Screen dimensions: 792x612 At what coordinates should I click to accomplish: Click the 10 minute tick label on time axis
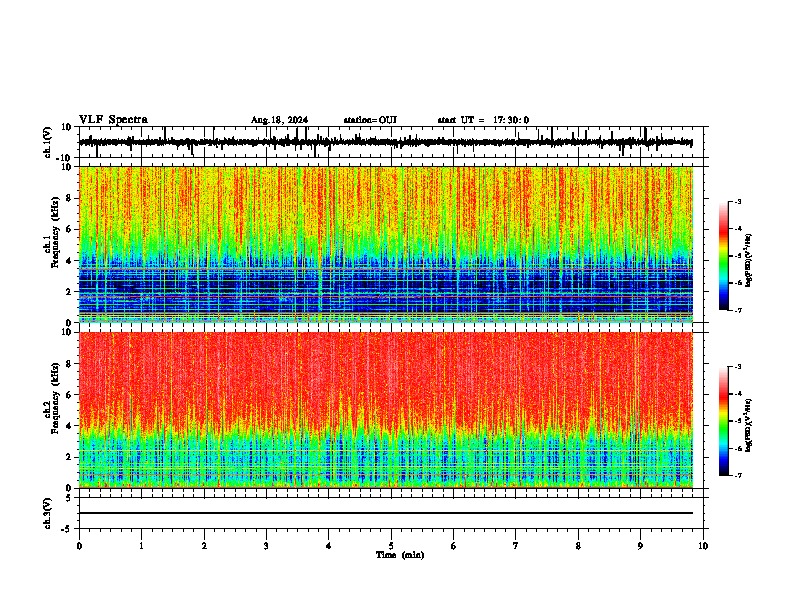(x=703, y=545)
